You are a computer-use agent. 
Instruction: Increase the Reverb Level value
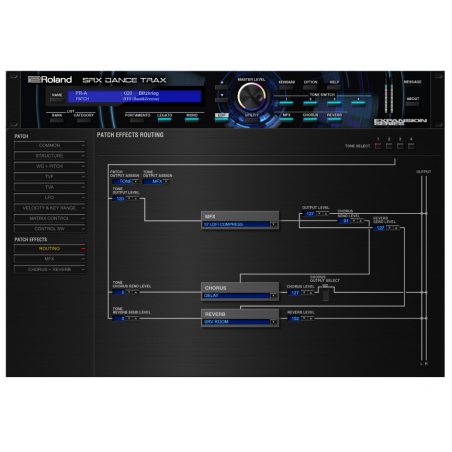[x=311, y=319]
